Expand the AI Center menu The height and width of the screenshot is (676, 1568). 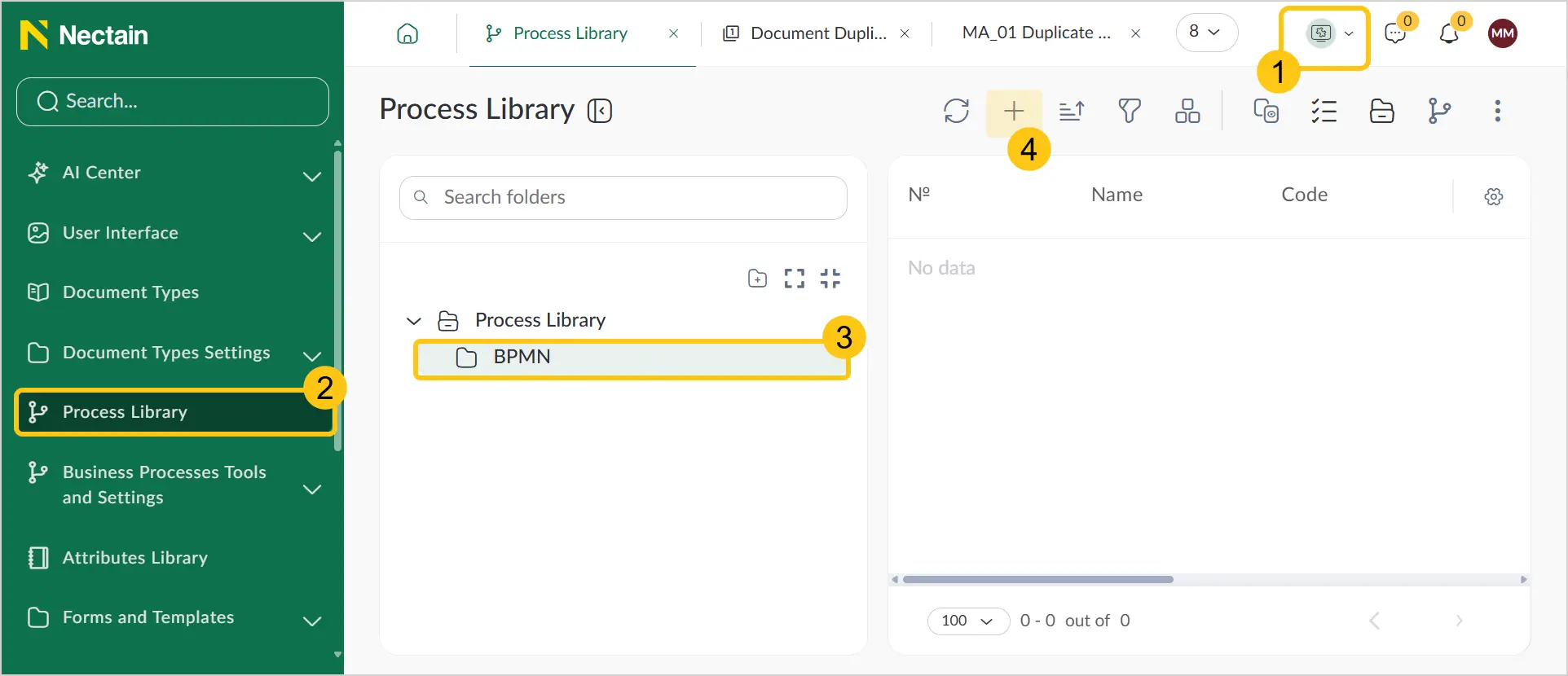[312, 176]
